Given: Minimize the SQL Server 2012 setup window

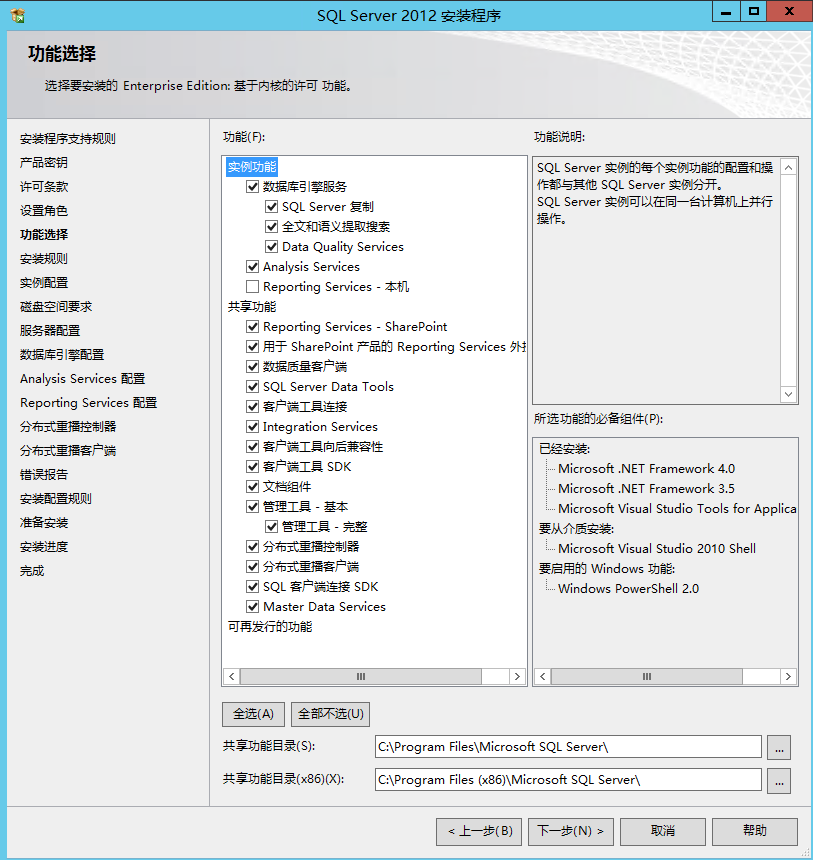Looking at the screenshot, I should (x=726, y=12).
